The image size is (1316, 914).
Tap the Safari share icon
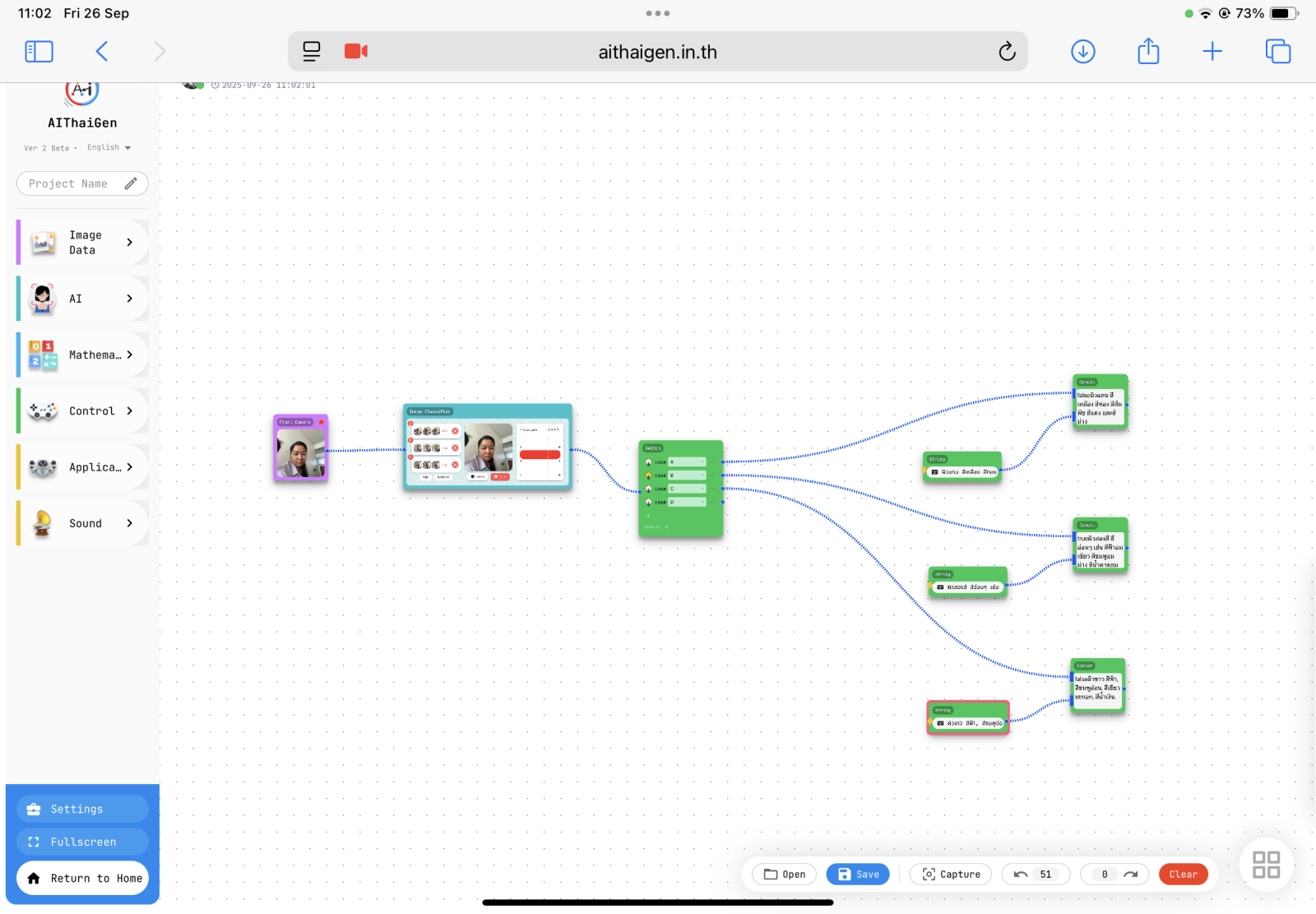1148,52
